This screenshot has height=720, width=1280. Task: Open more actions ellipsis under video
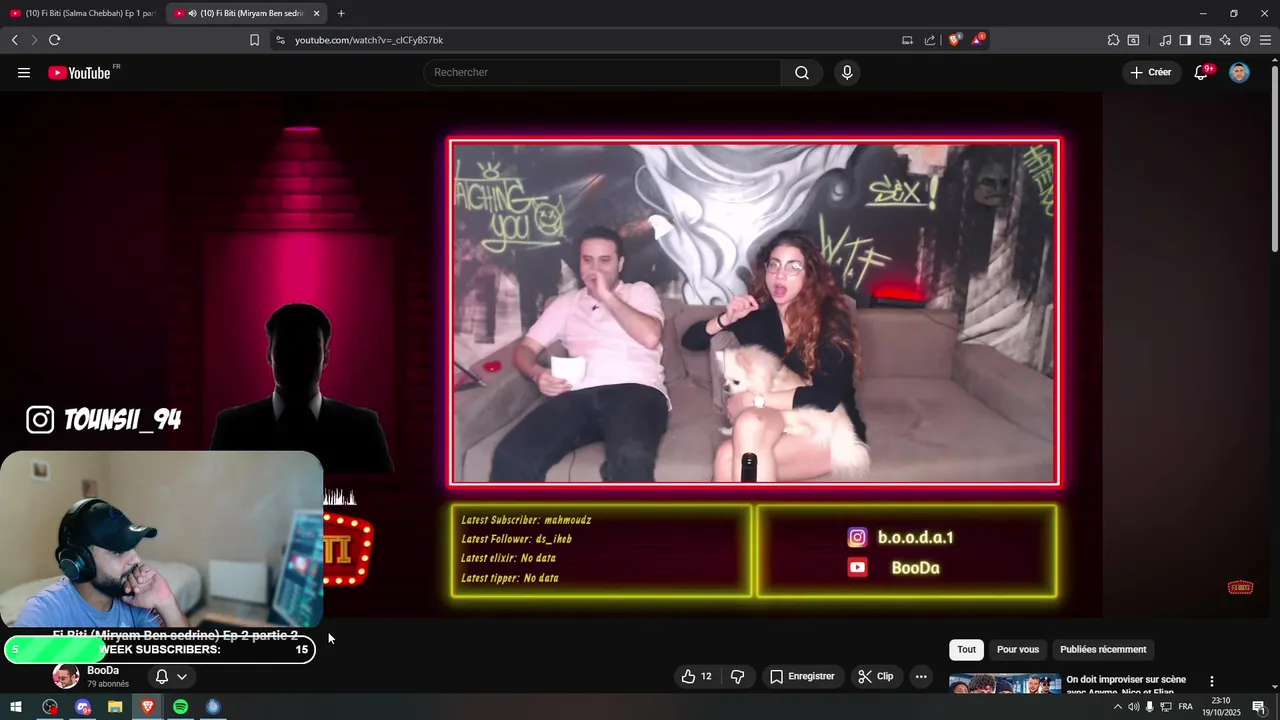921,677
